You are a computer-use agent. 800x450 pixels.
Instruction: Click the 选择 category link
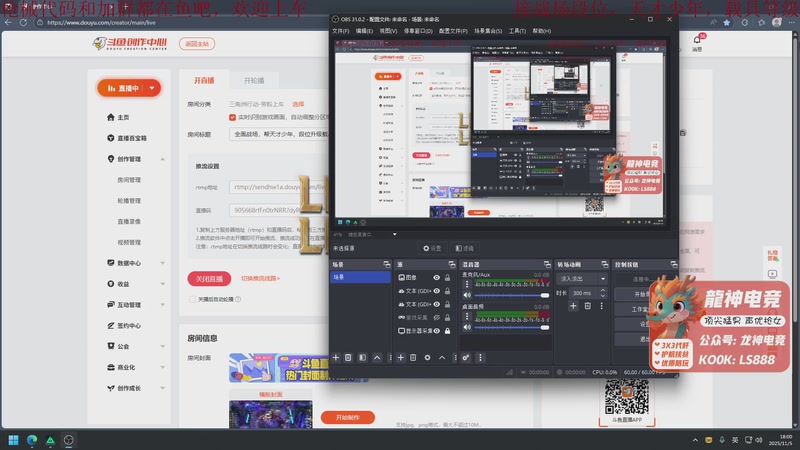point(298,104)
